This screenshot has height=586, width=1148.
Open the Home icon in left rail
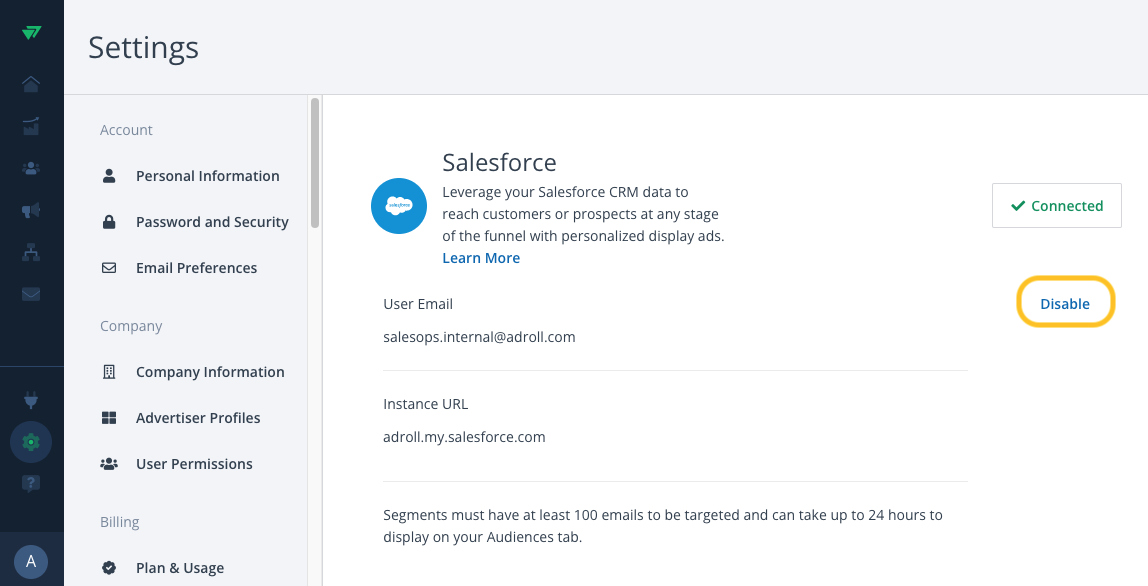(x=31, y=84)
